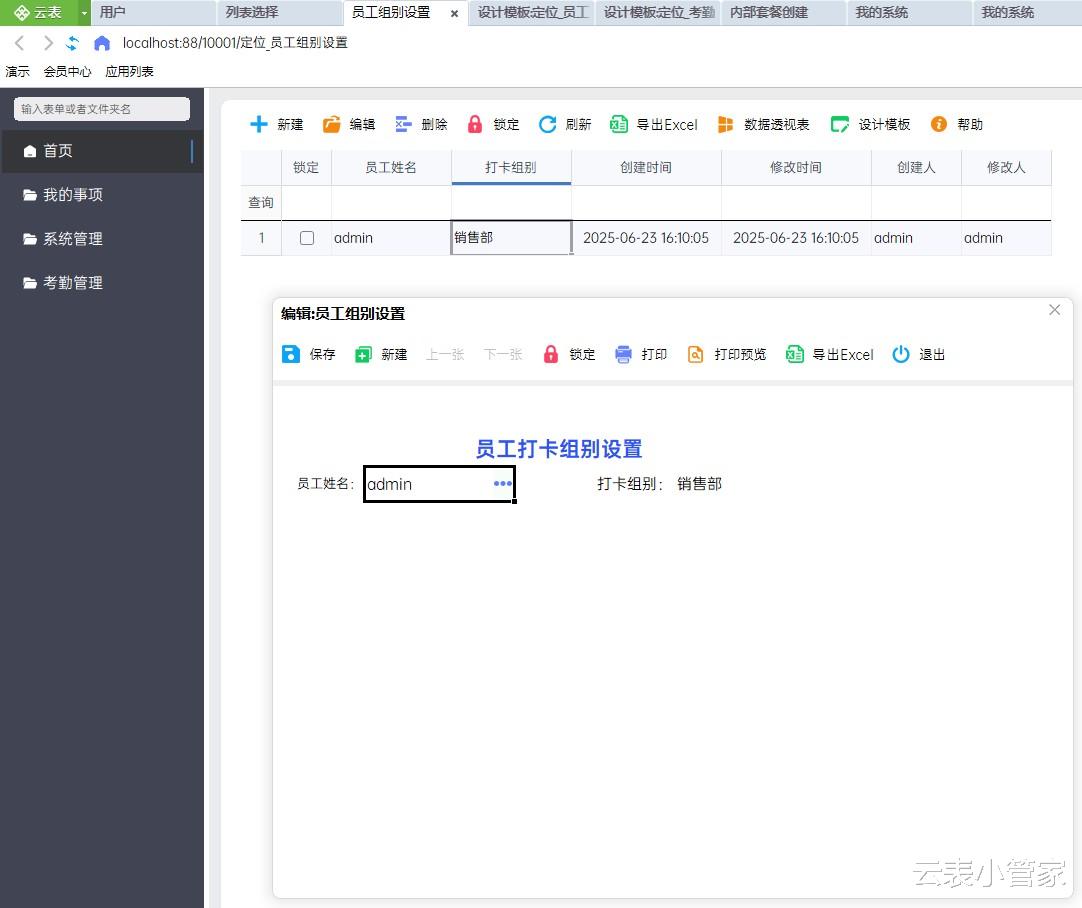Open 应用列表 link

[x=129, y=71]
